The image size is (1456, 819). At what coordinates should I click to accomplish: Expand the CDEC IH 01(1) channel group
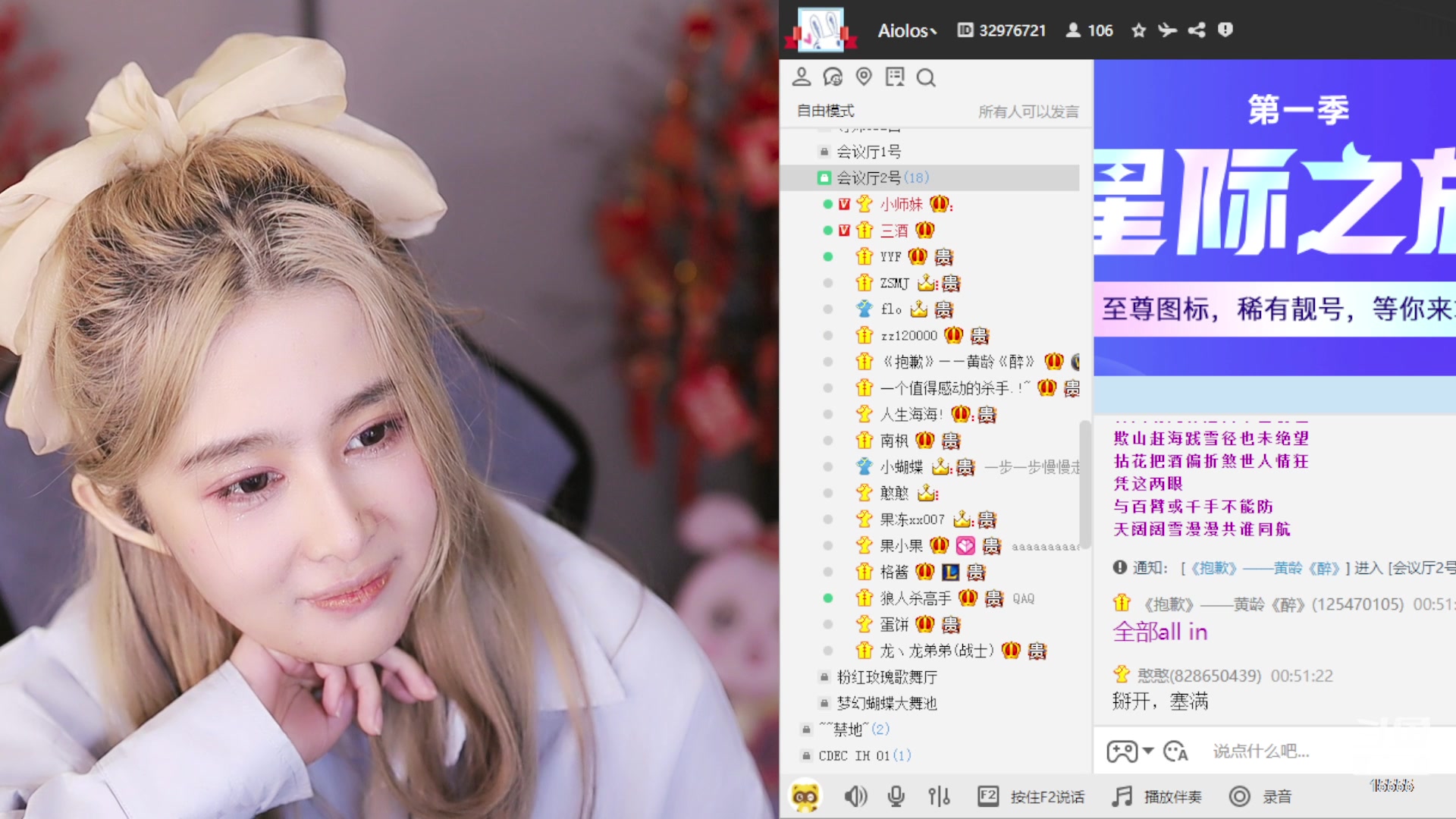pyautogui.click(x=864, y=755)
